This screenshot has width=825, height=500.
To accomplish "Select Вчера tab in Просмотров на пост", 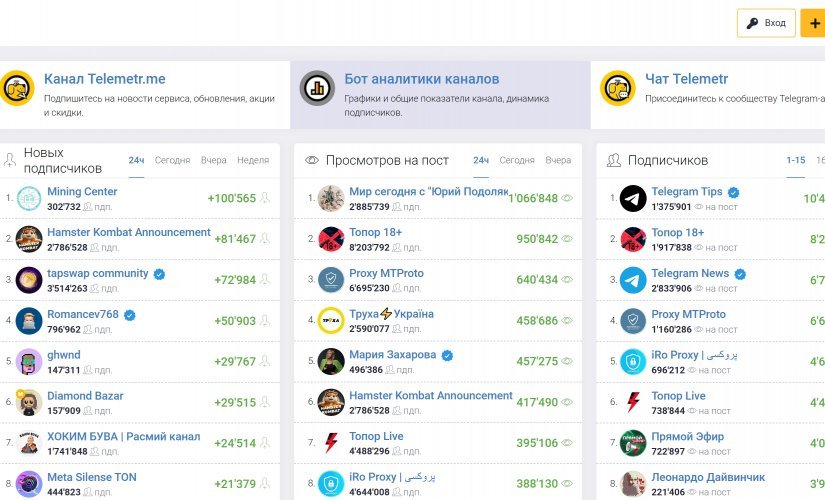I will [x=558, y=160].
